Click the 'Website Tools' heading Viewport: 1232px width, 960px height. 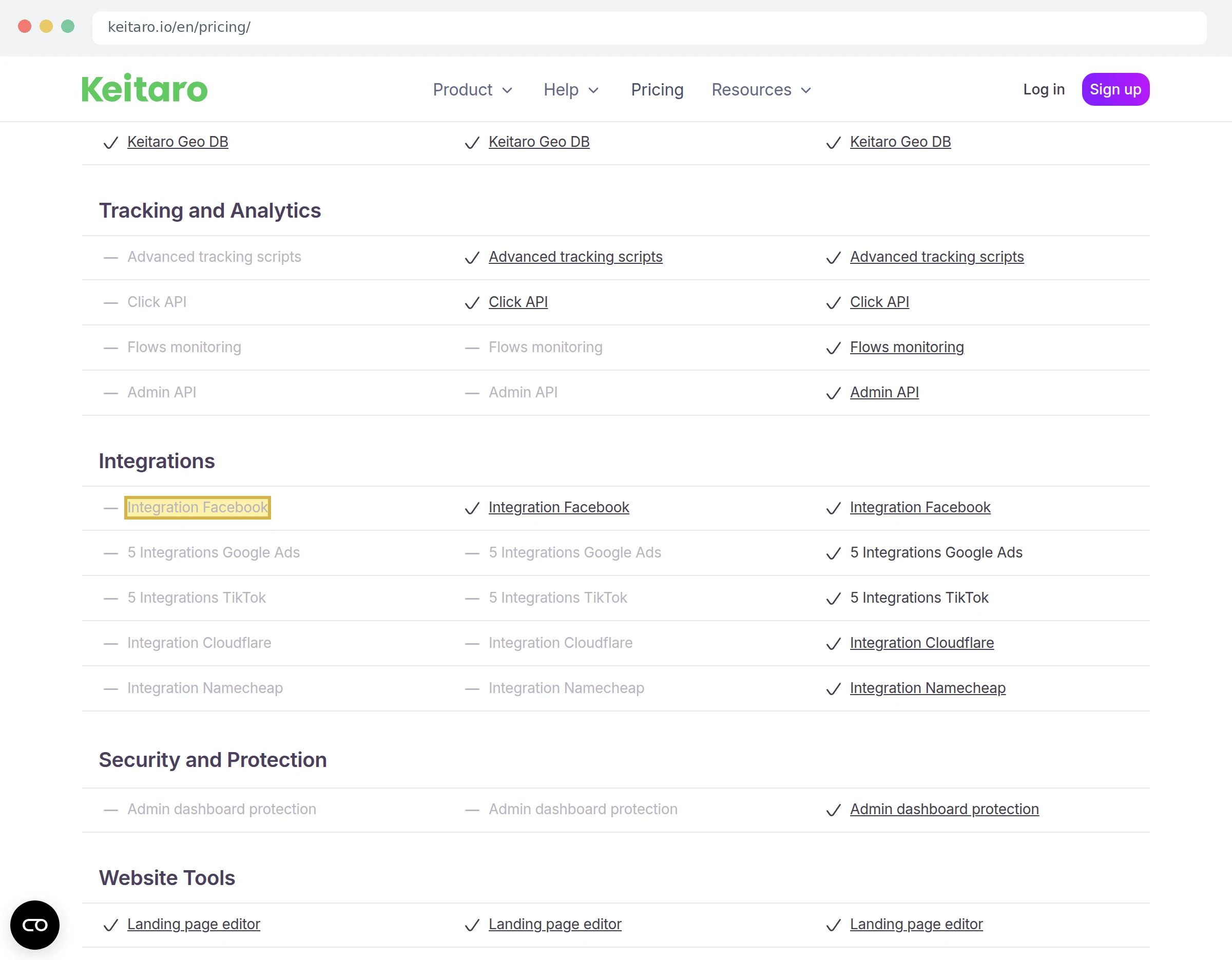point(167,878)
